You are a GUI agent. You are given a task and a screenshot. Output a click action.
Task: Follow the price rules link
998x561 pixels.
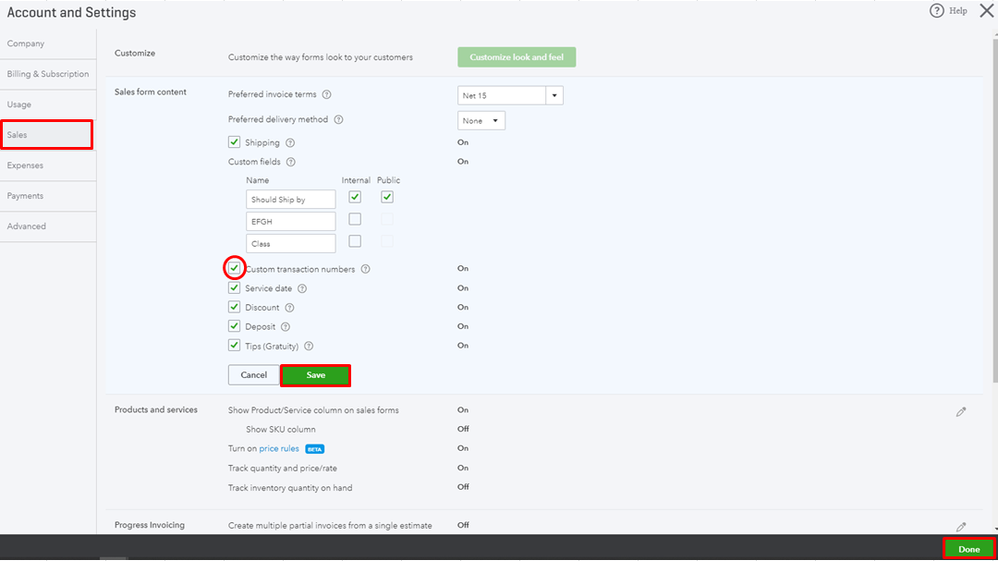[x=279, y=449]
